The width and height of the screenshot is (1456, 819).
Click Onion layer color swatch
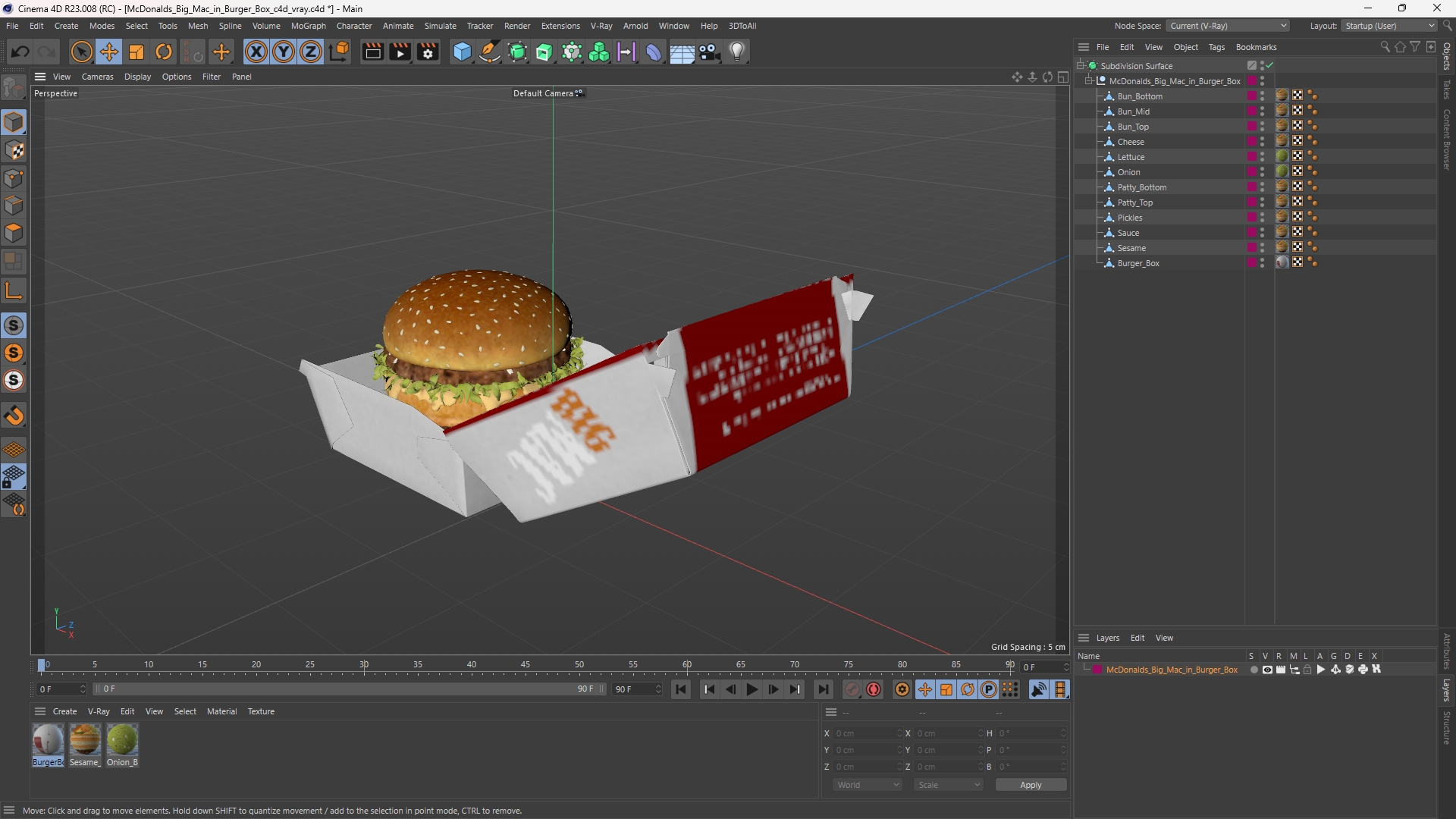(1251, 172)
